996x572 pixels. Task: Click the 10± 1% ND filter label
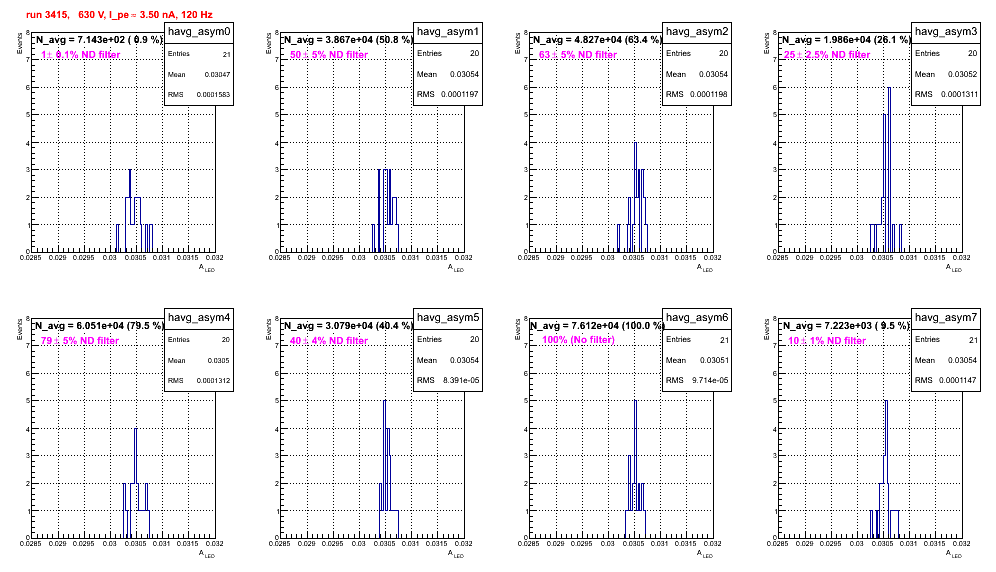tap(827, 341)
